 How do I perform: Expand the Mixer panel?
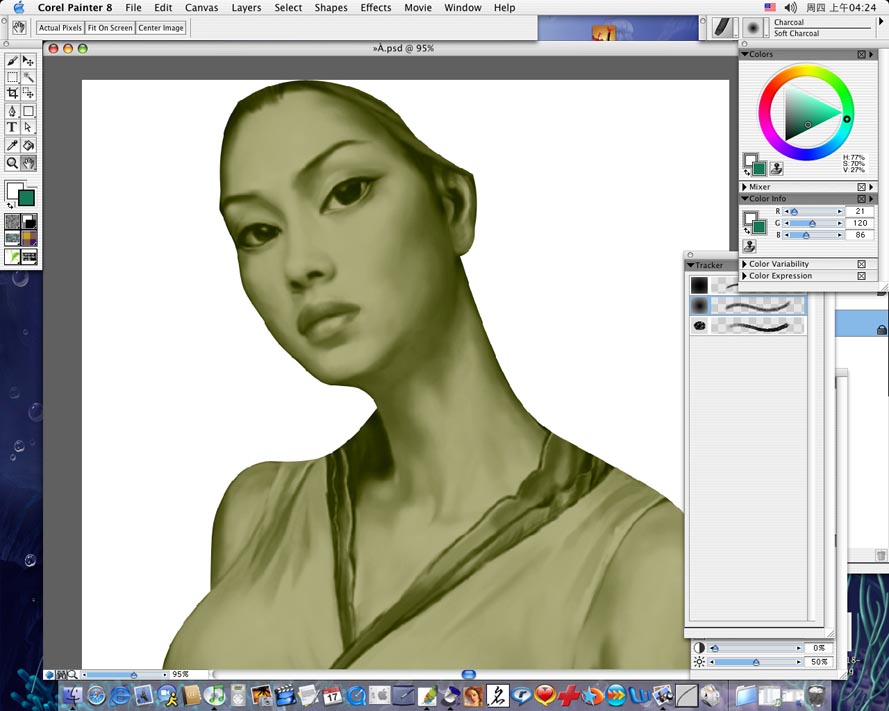(744, 187)
